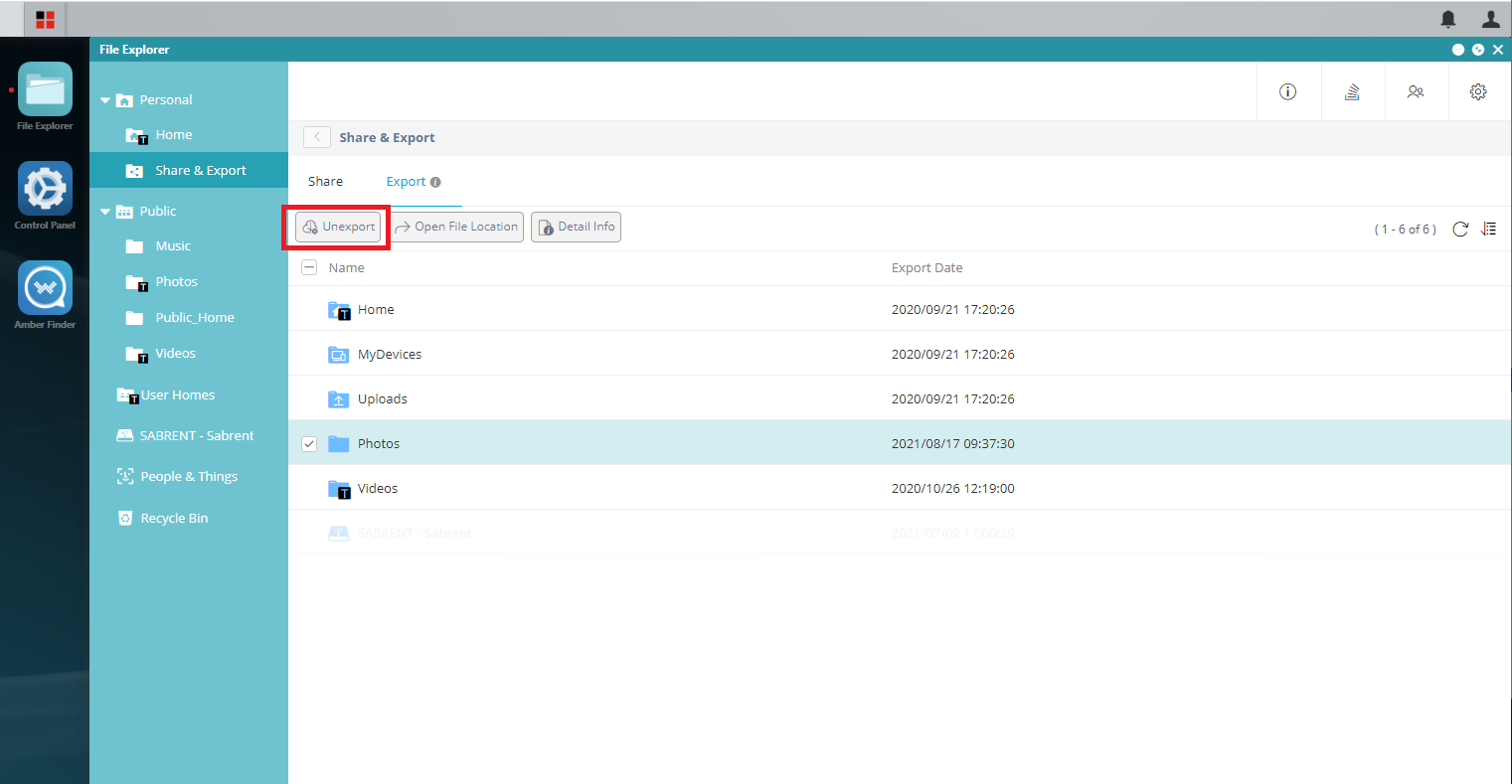Screen dimensions: 1512x784
Task: Open the user account icon
Action: point(1491,19)
